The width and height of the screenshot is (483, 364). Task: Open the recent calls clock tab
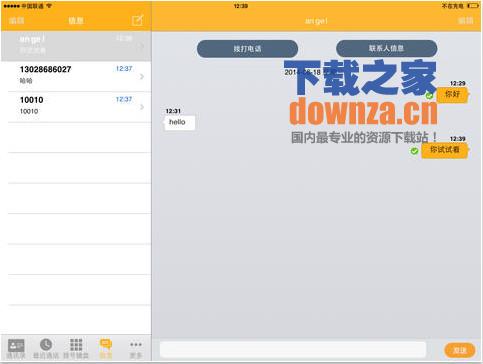pyautogui.click(x=46, y=348)
